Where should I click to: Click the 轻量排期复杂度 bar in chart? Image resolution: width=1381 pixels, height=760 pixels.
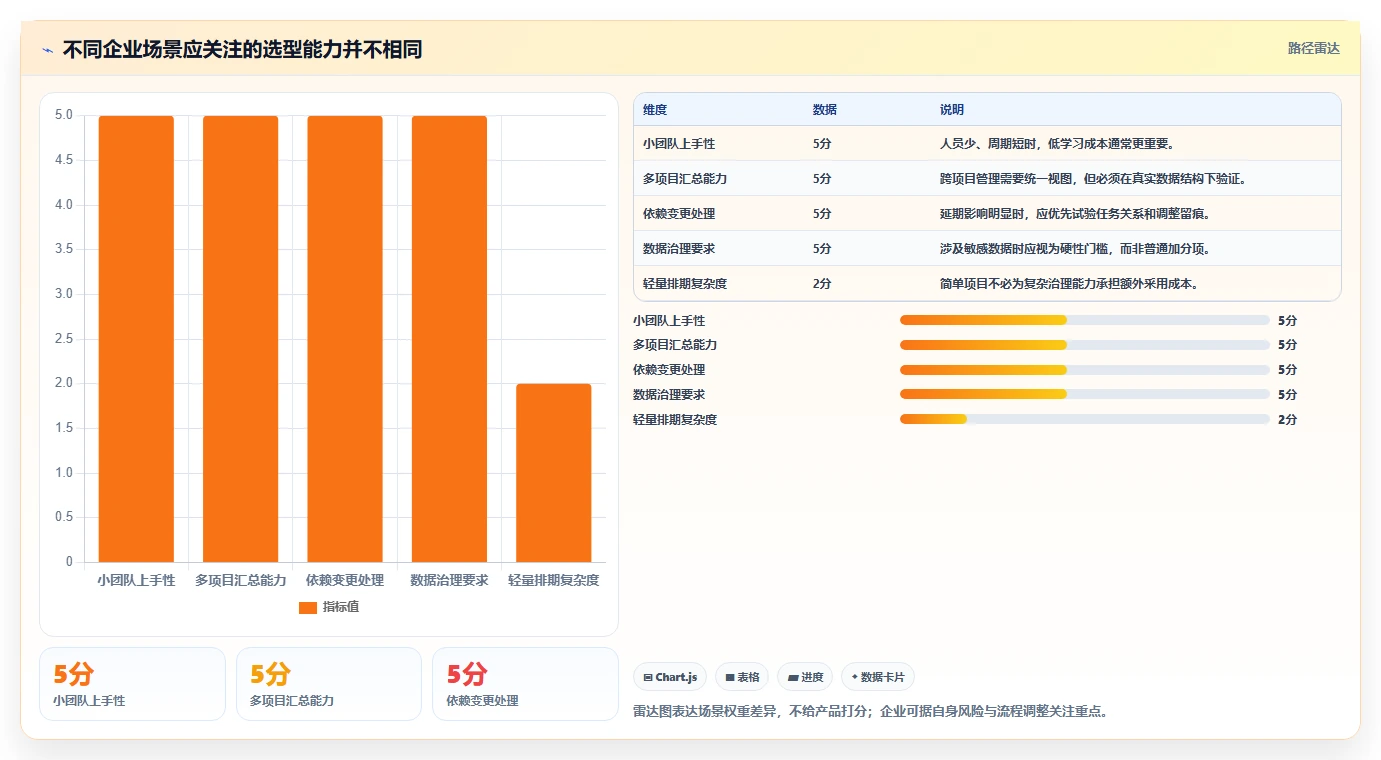[x=554, y=473]
